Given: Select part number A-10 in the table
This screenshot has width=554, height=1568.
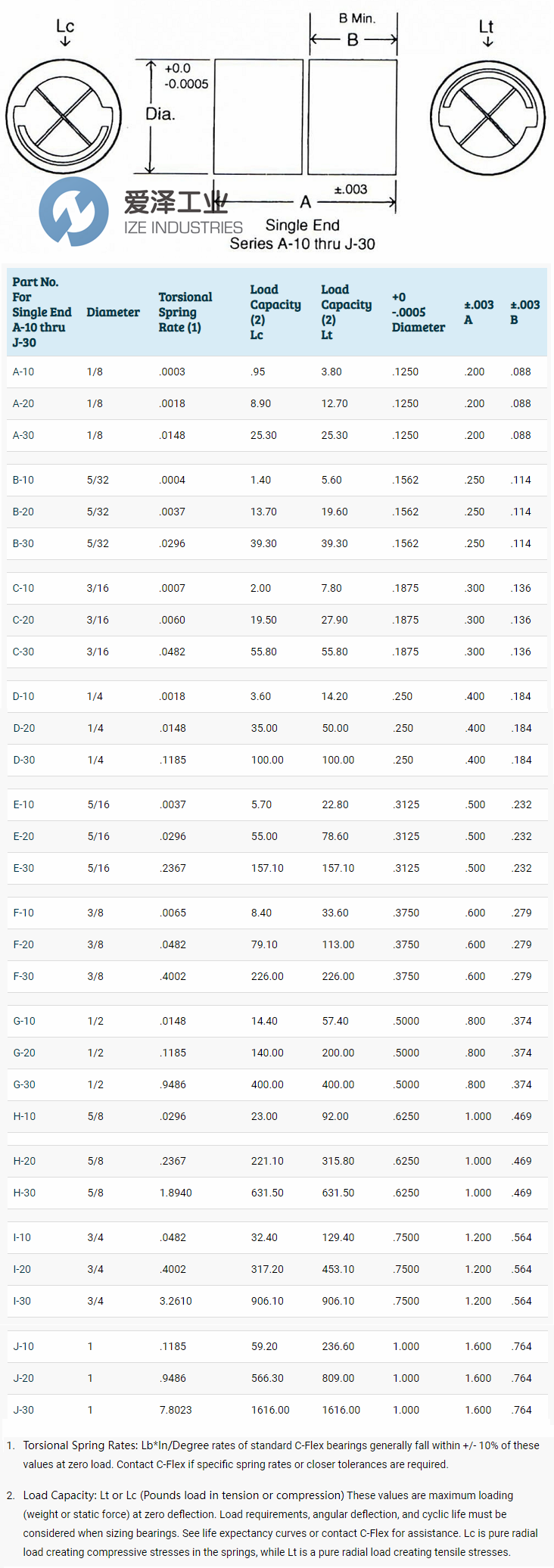Looking at the screenshot, I should [23, 372].
